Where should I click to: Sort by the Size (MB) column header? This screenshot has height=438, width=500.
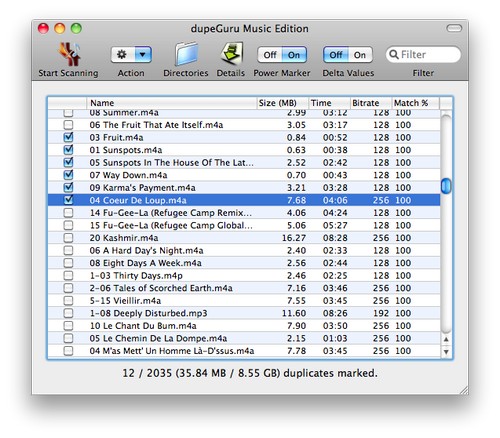[283, 103]
